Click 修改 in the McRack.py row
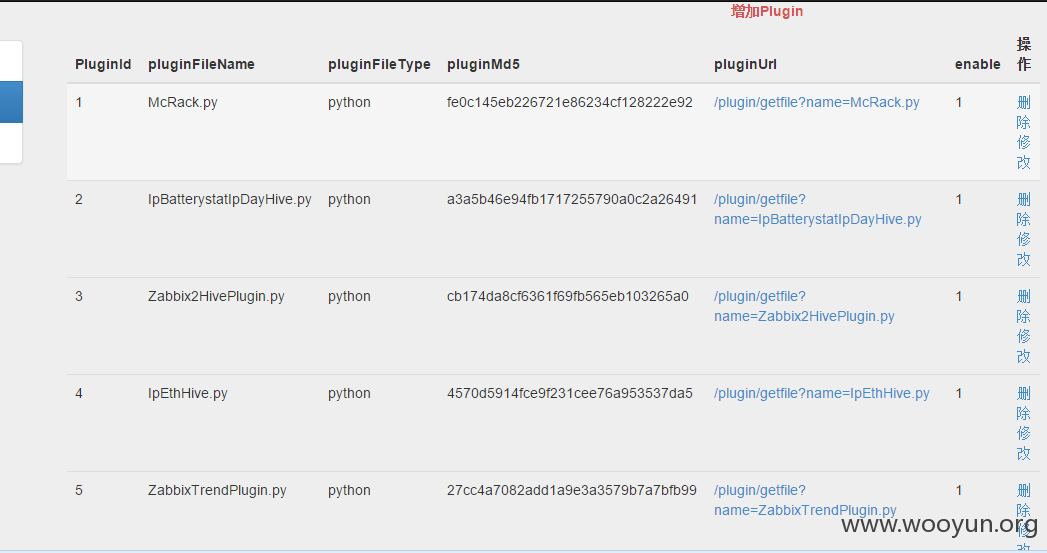Image resolution: width=1047 pixels, height=553 pixels. 1024,152
